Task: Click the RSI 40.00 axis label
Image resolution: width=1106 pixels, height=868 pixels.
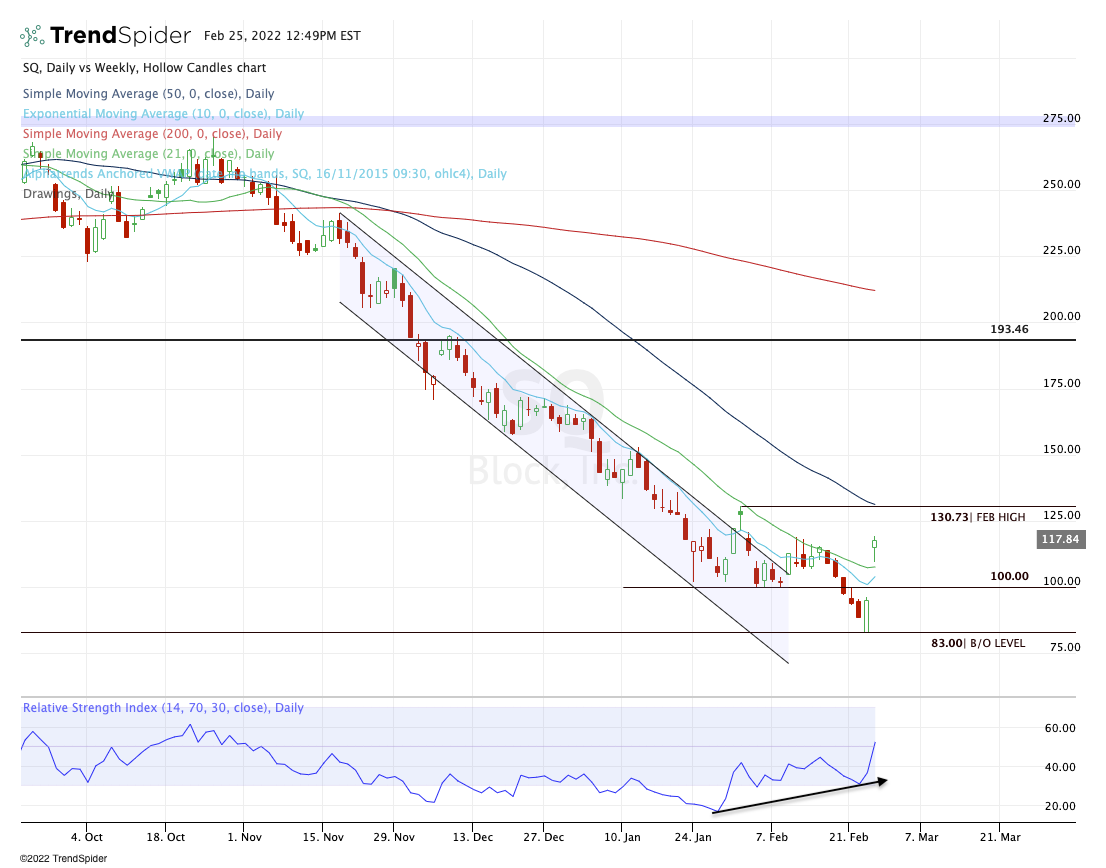Action: tap(1060, 767)
